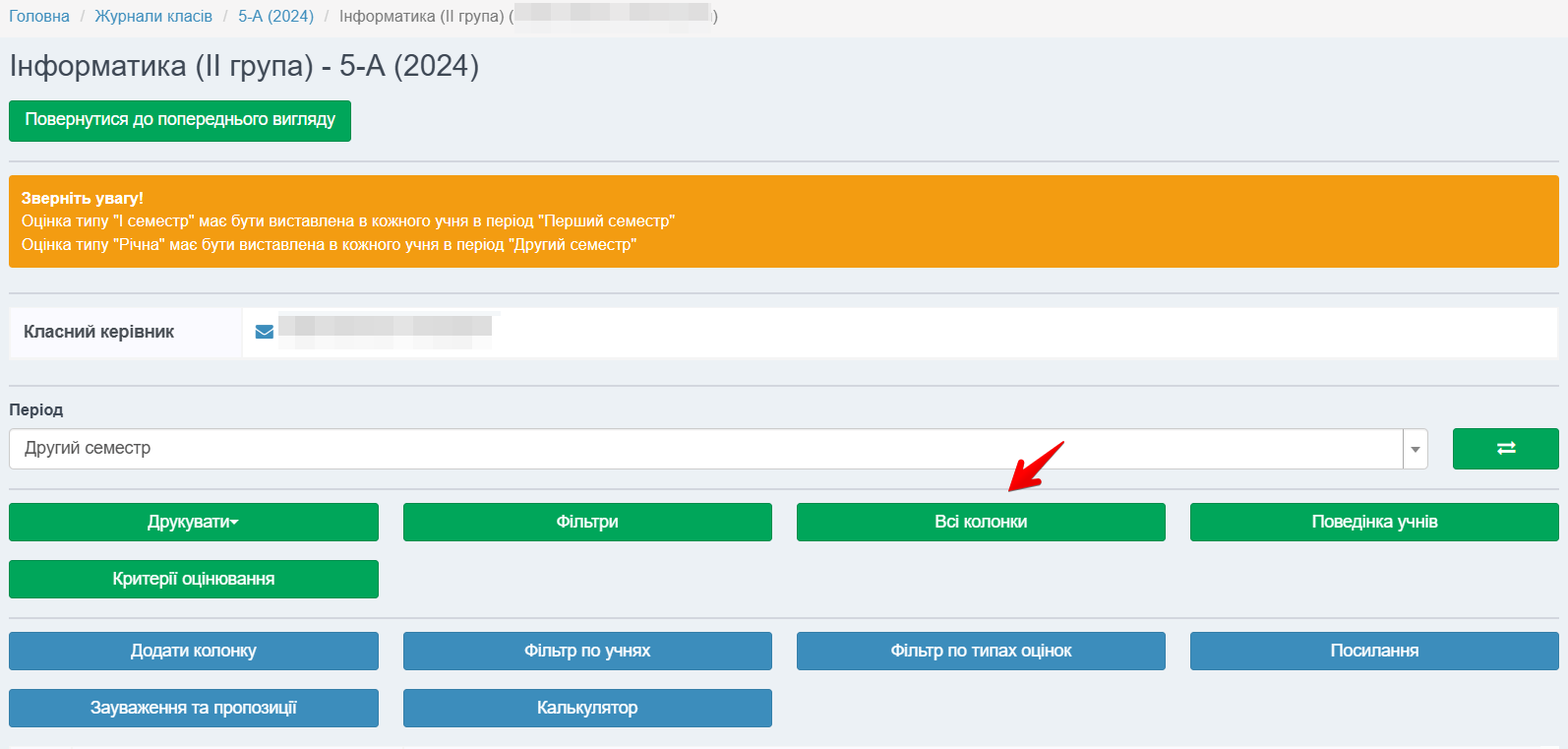This screenshot has width=1568, height=749.
Task: Navigate to '5-А (2024)' breadcrumb
Action: point(275,17)
